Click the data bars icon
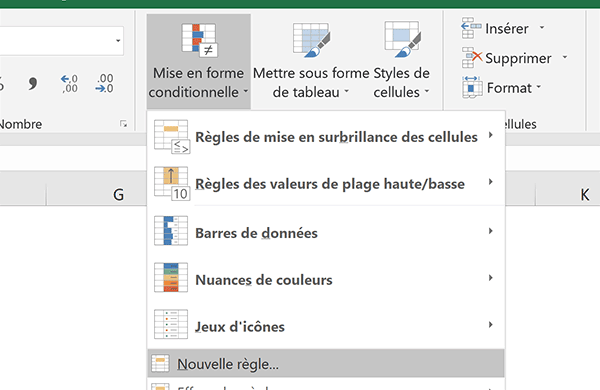The width and height of the screenshot is (600, 390). [171, 231]
